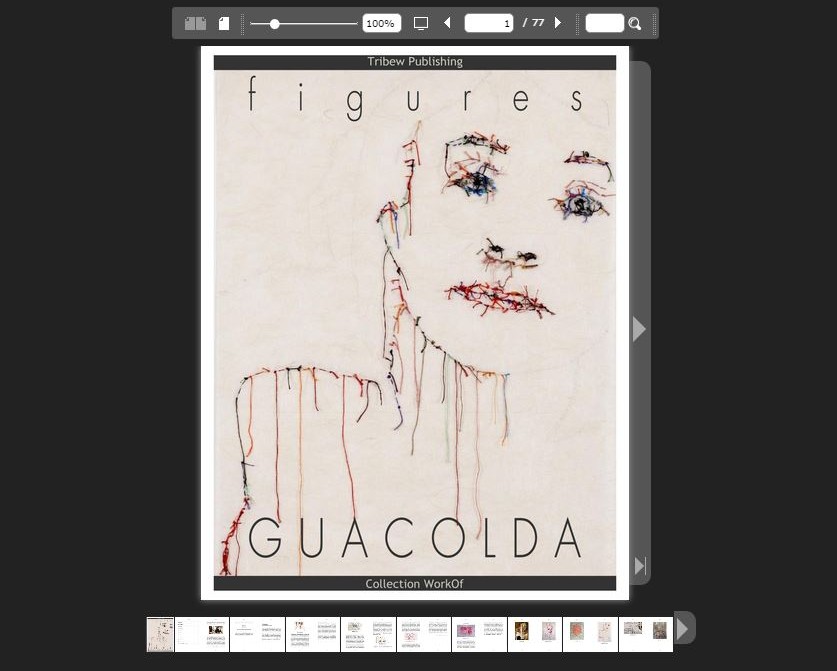This screenshot has height=671, width=837.
Task: Switch to single-page view
Action: point(224,23)
